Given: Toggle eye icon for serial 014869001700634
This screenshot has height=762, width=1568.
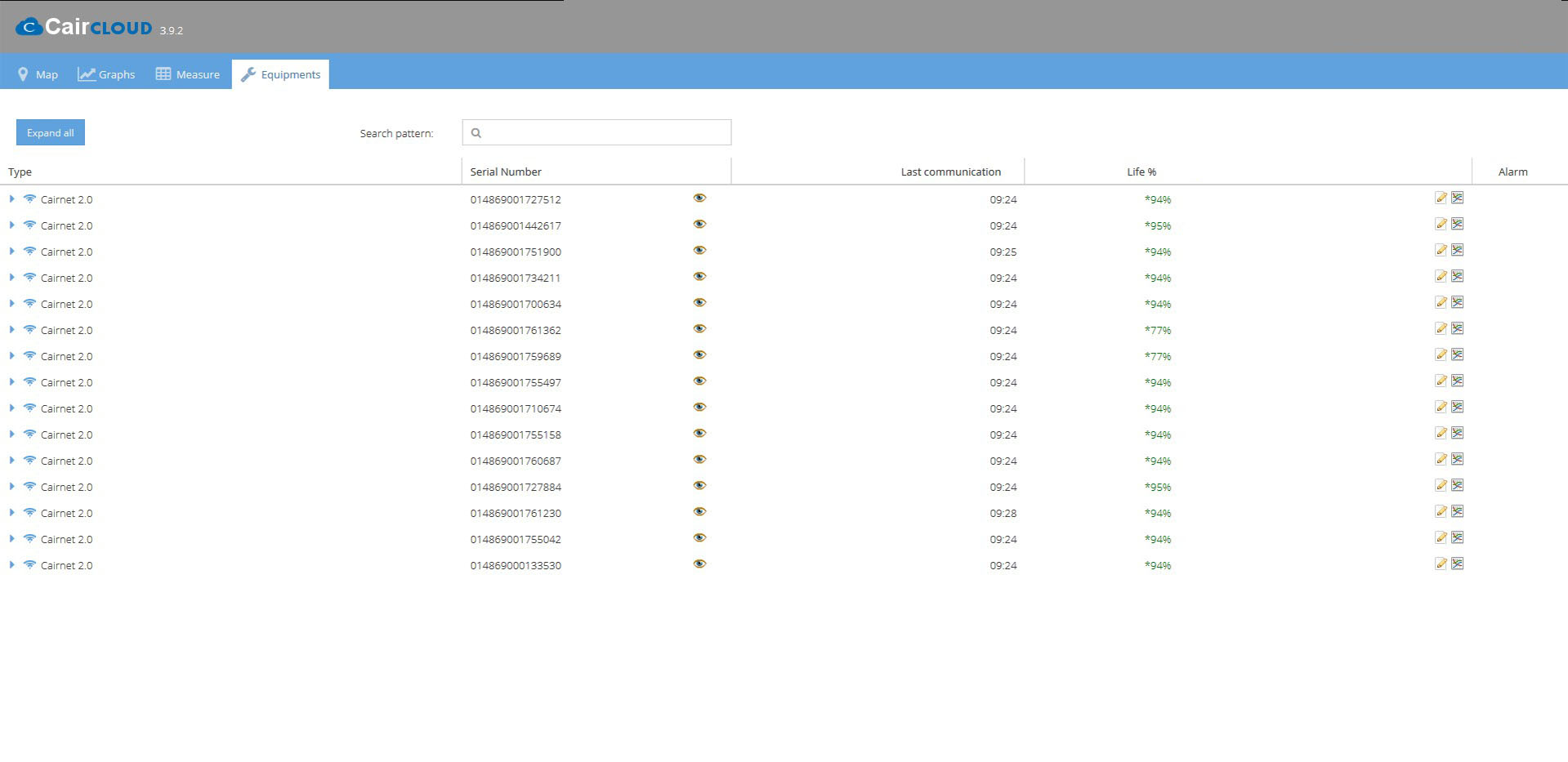Looking at the screenshot, I should pos(699,303).
